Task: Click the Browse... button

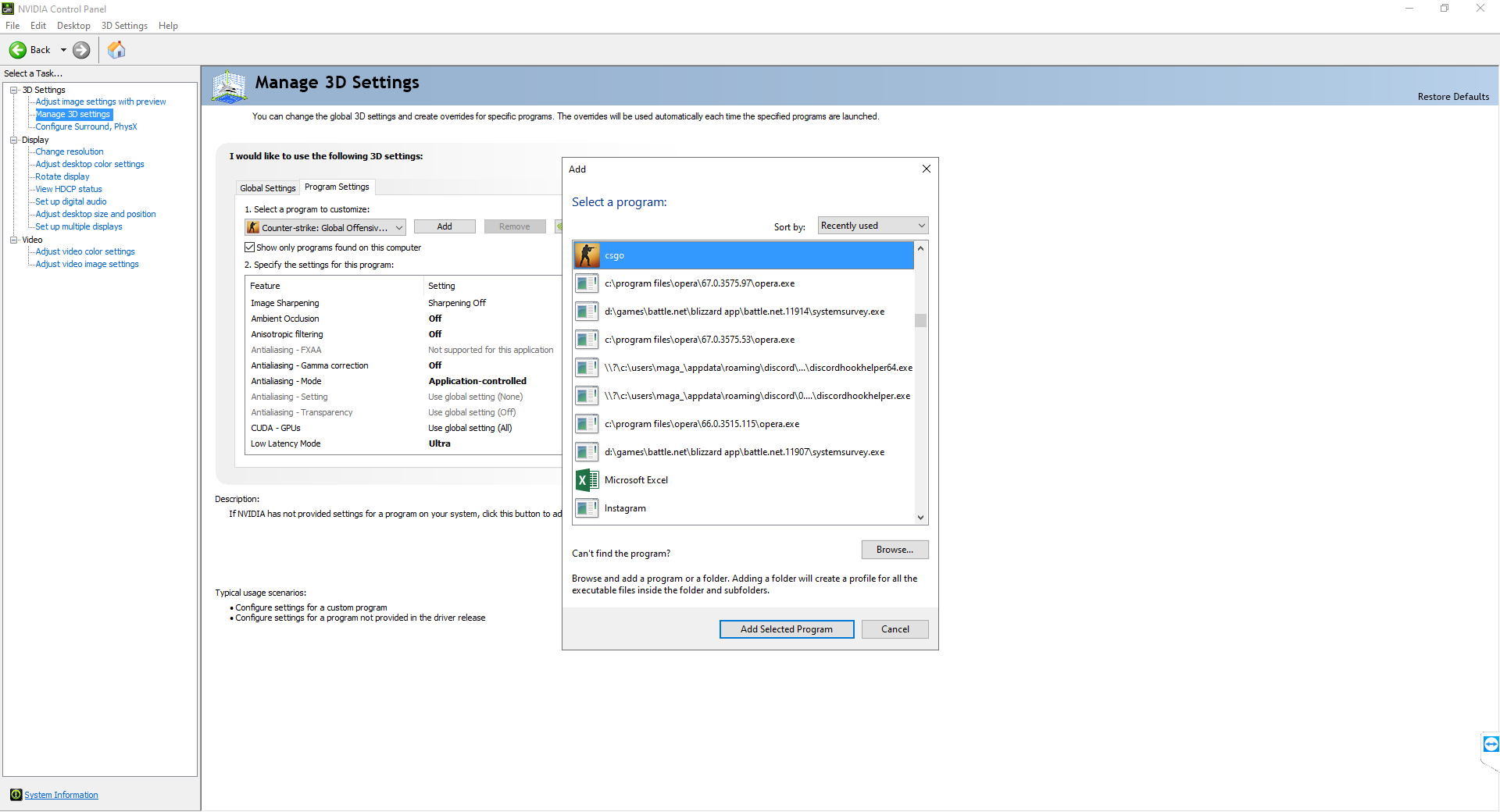Action: tap(895, 550)
